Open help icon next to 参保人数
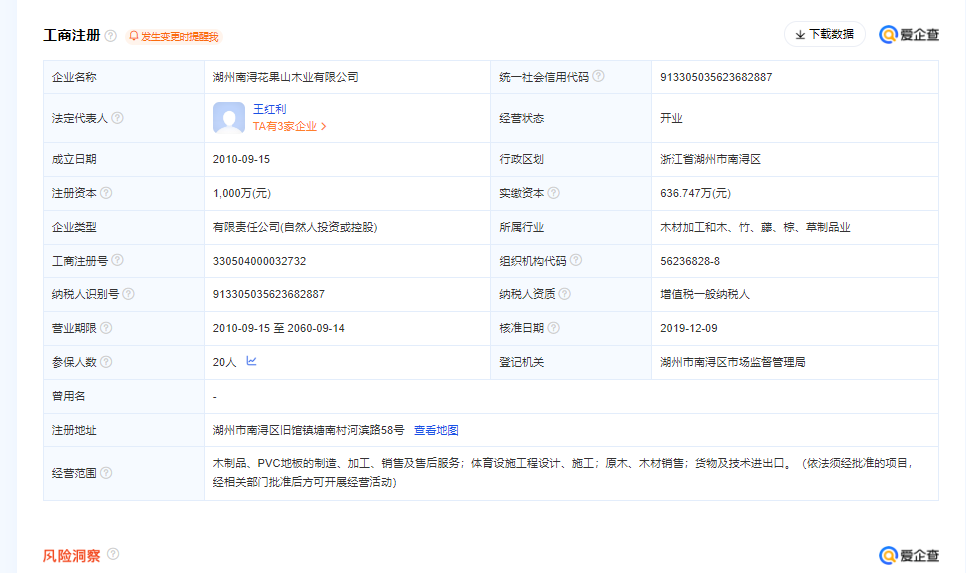The image size is (966, 573). point(106,362)
